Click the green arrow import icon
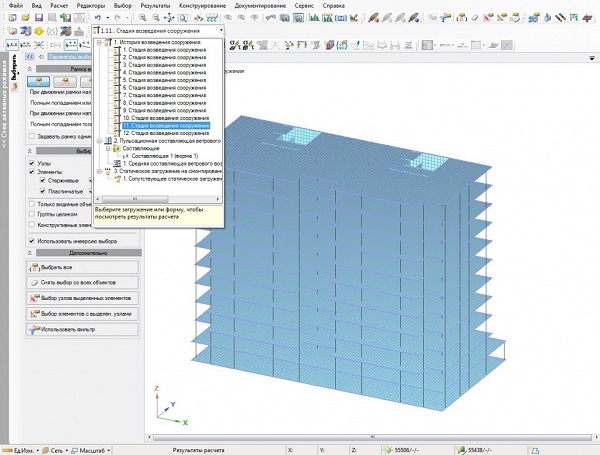 tap(65, 18)
